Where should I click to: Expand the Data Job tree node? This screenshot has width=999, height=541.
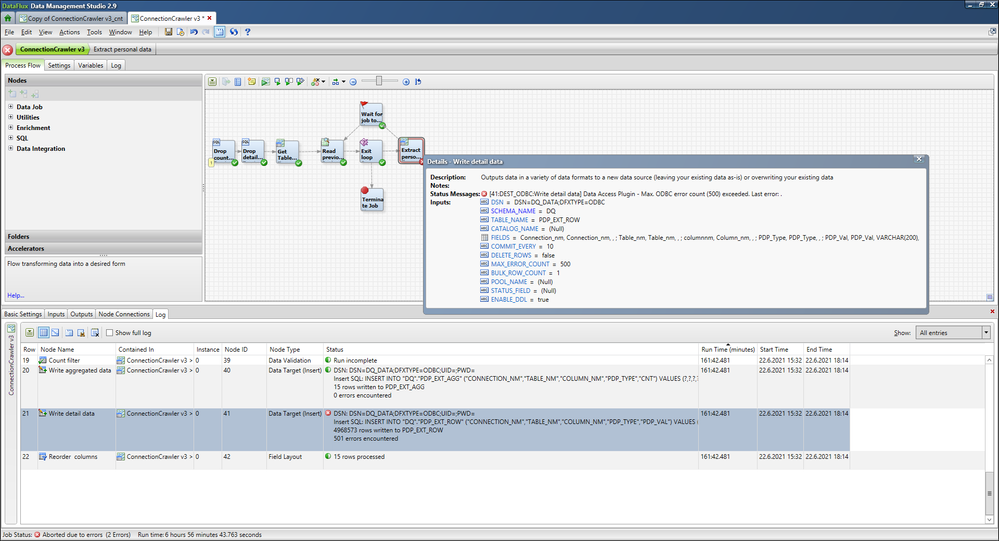pos(11,107)
